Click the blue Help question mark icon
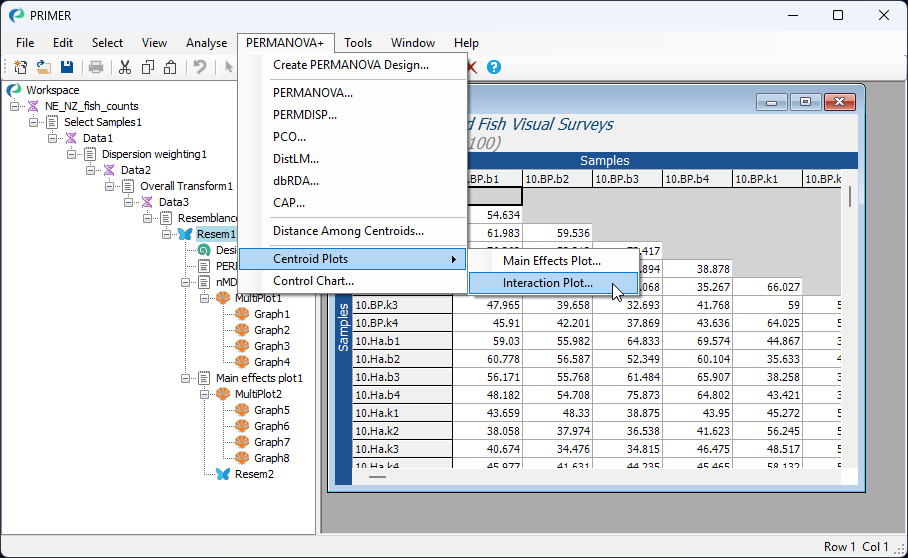This screenshot has height=558, width=908. point(493,67)
